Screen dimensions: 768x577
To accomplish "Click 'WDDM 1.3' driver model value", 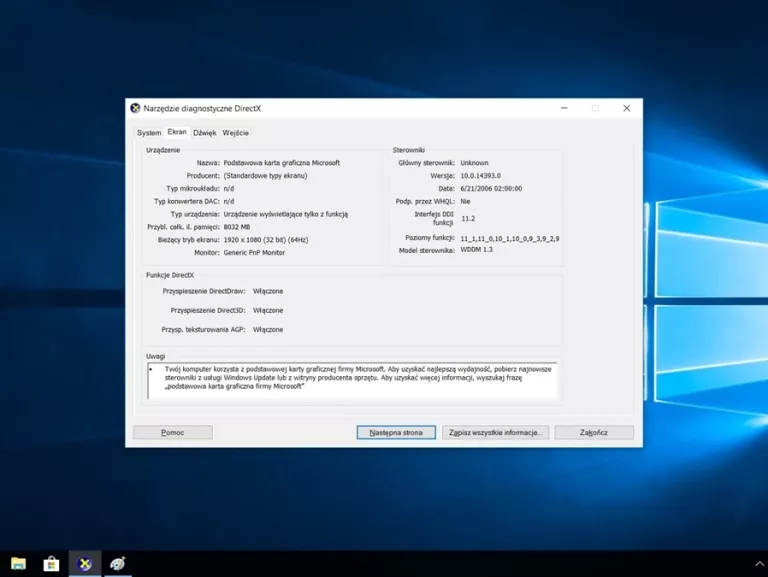I will (477, 249).
